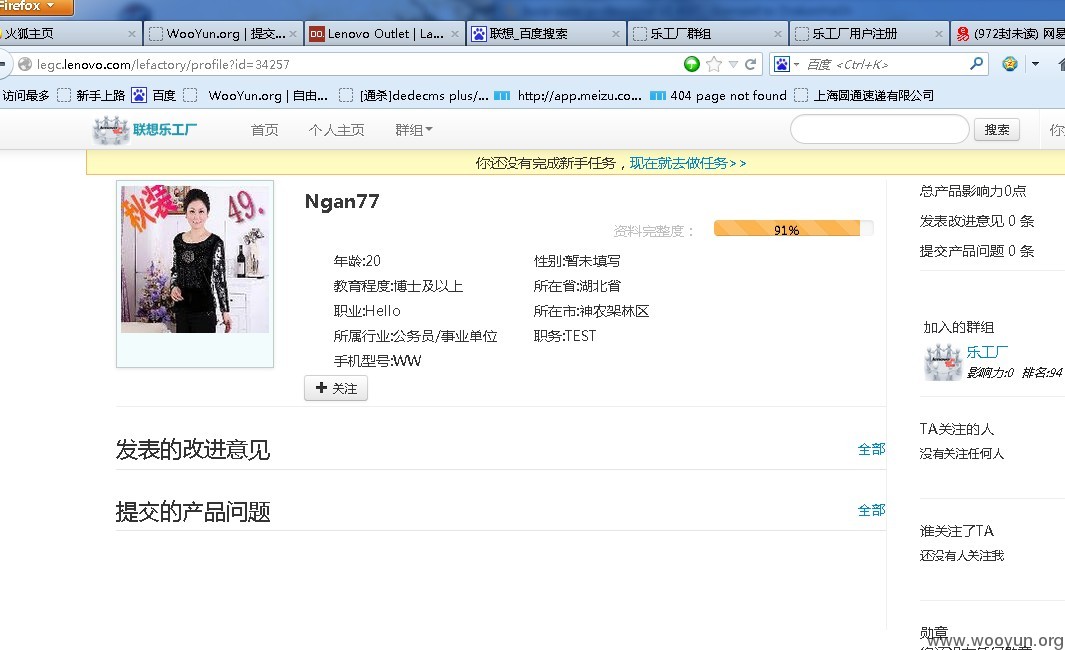Click the 所在市:神农架林区 text
This screenshot has width=1065, height=650.
coord(591,311)
